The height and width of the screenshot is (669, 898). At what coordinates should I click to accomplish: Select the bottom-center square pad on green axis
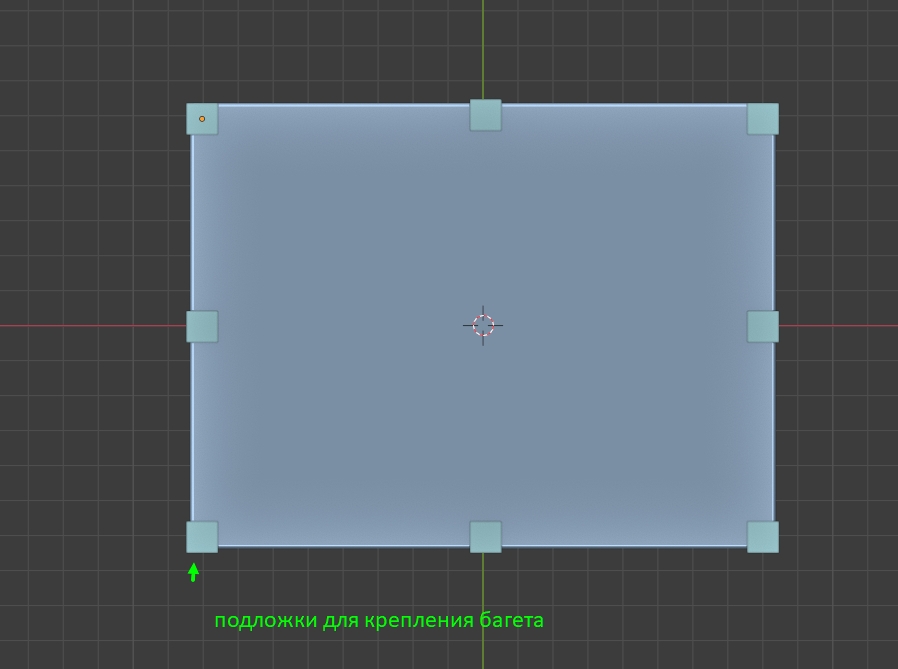coord(486,537)
